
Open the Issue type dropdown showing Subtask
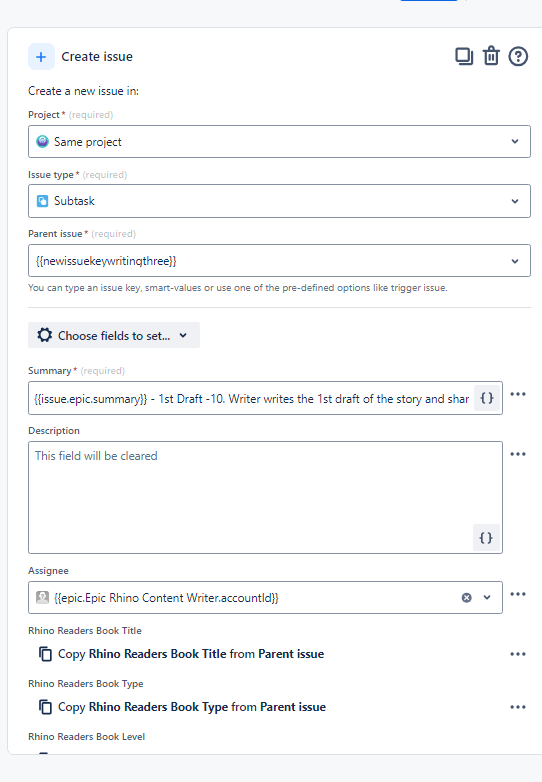point(279,201)
